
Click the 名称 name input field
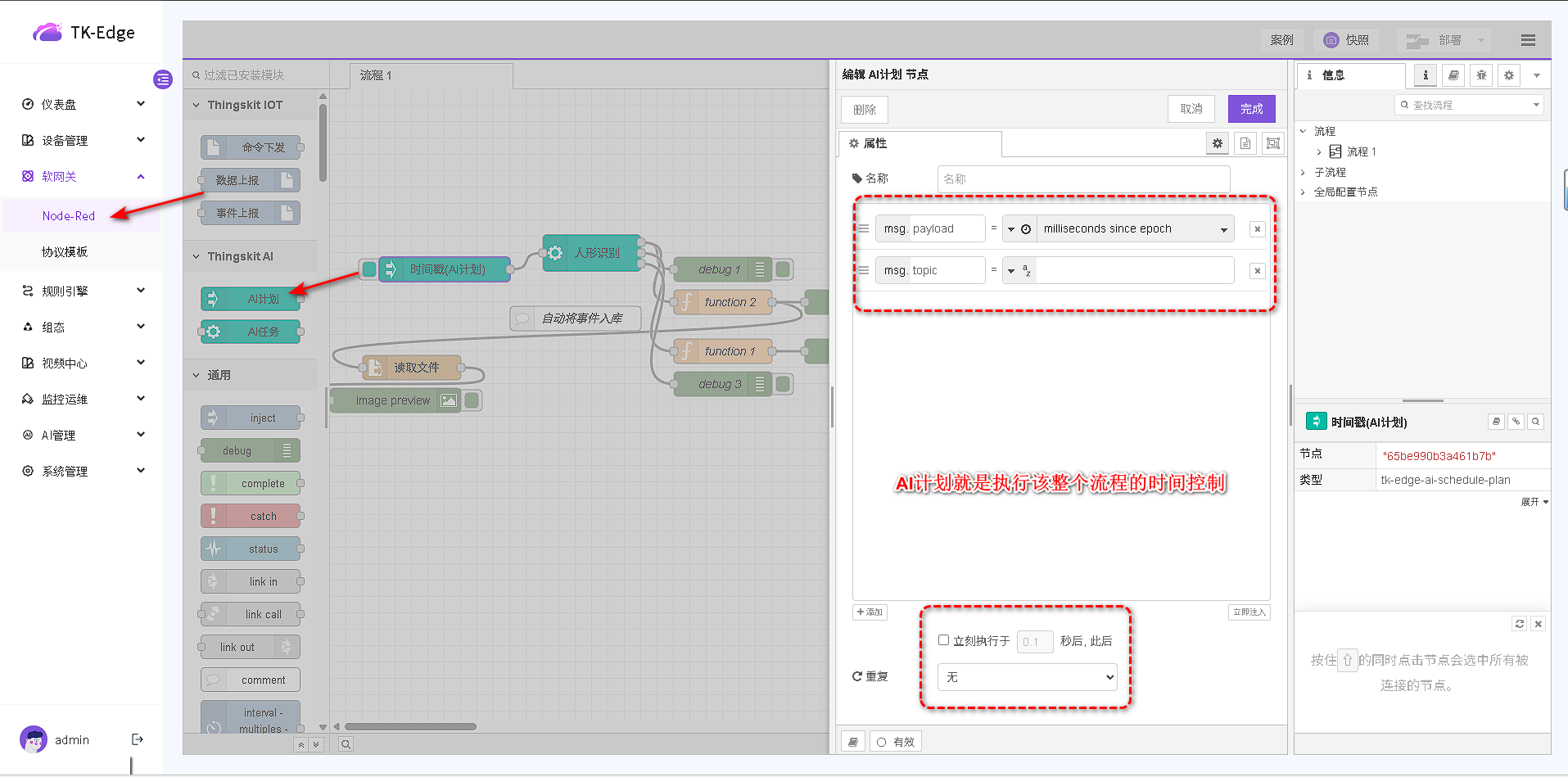pyautogui.click(x=1083, y=178)
